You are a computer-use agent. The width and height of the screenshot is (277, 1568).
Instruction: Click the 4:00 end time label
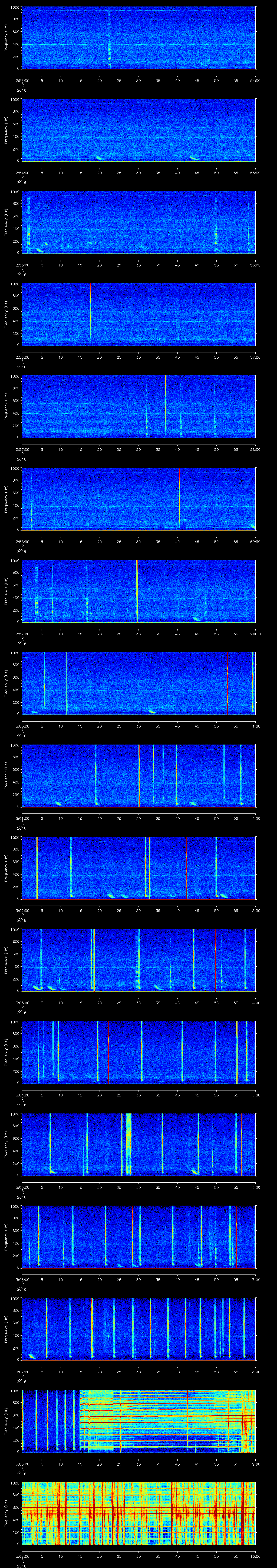pyautogui.click(x=256, y=1004)
